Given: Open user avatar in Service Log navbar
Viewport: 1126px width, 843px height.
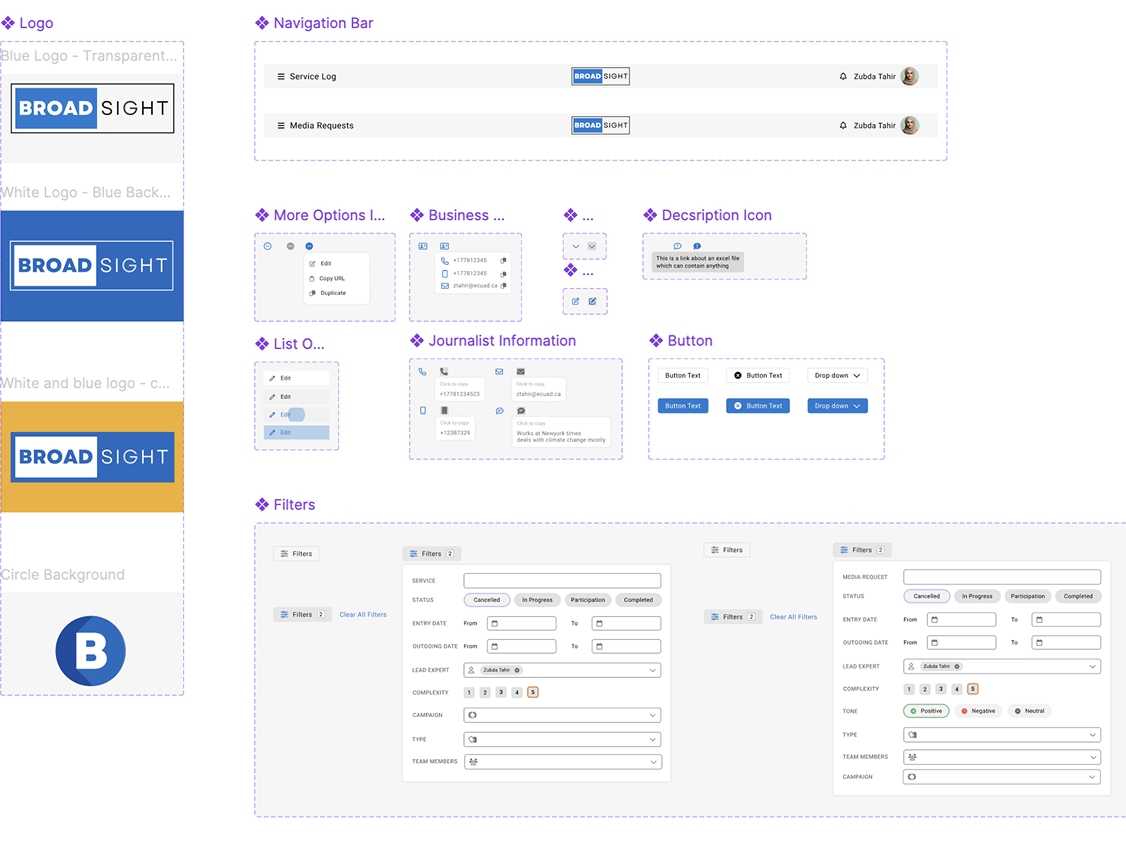Looking at the screenshot, I should [910, 76].
